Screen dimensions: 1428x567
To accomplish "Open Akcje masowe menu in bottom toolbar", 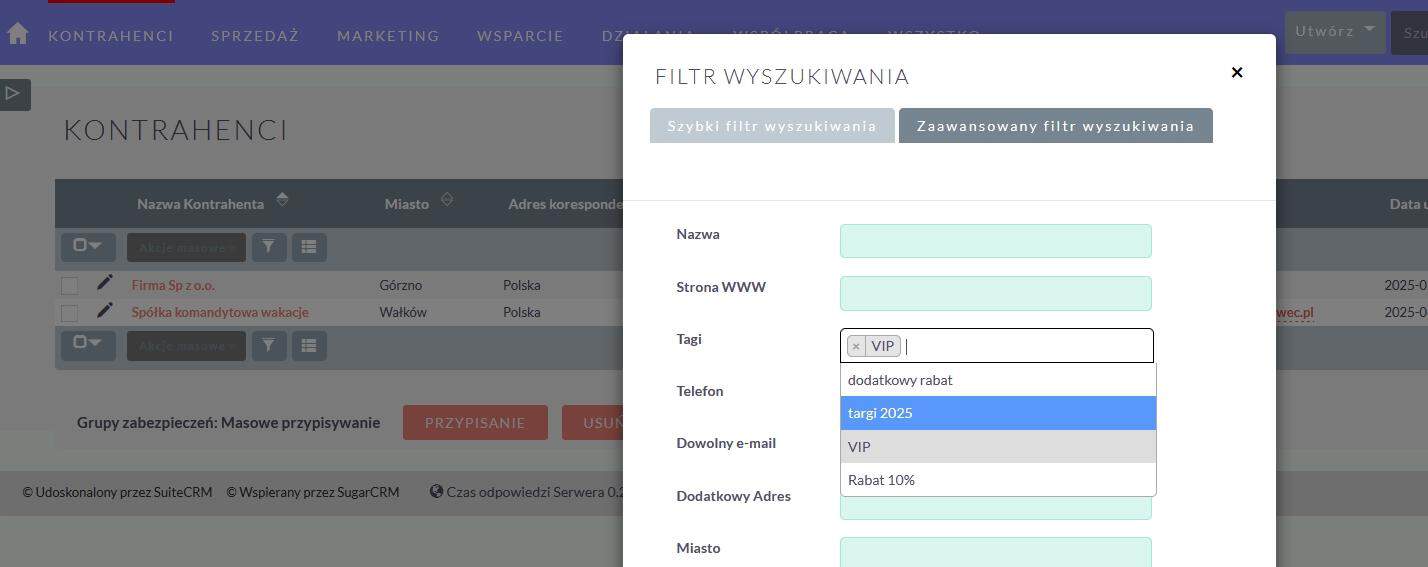I will pos(186,345).
